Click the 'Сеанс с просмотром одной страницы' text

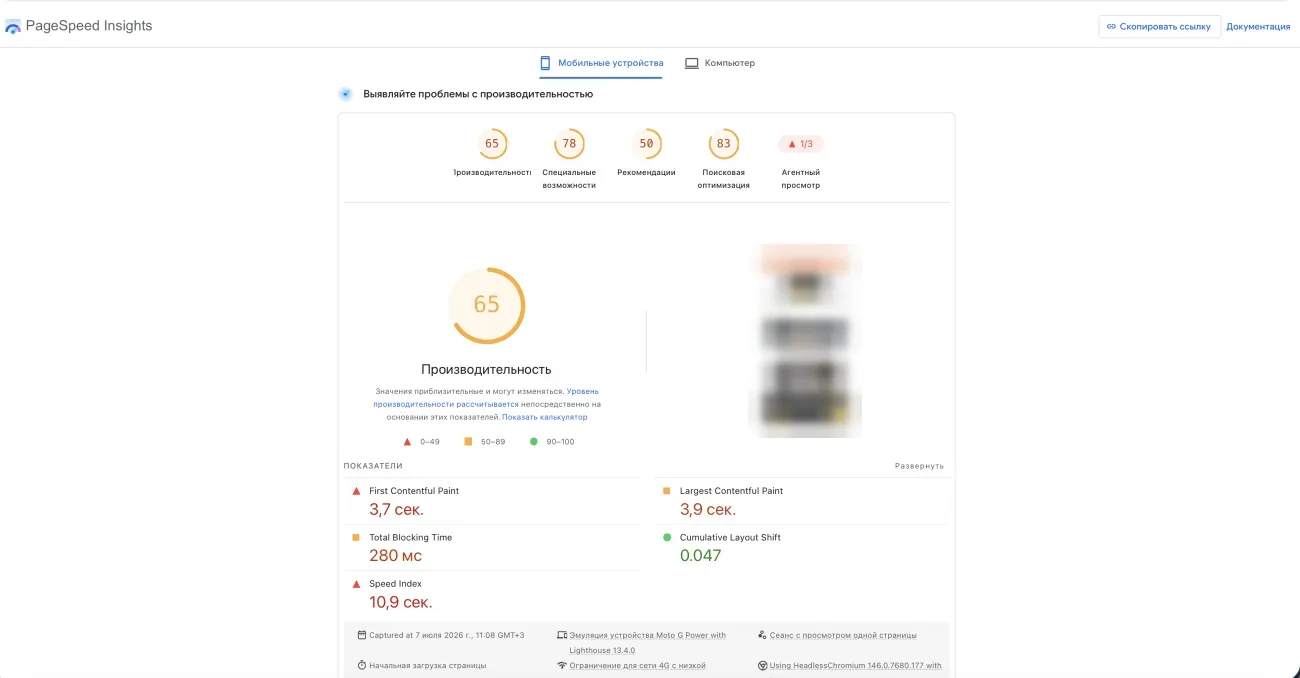(843, 635)
